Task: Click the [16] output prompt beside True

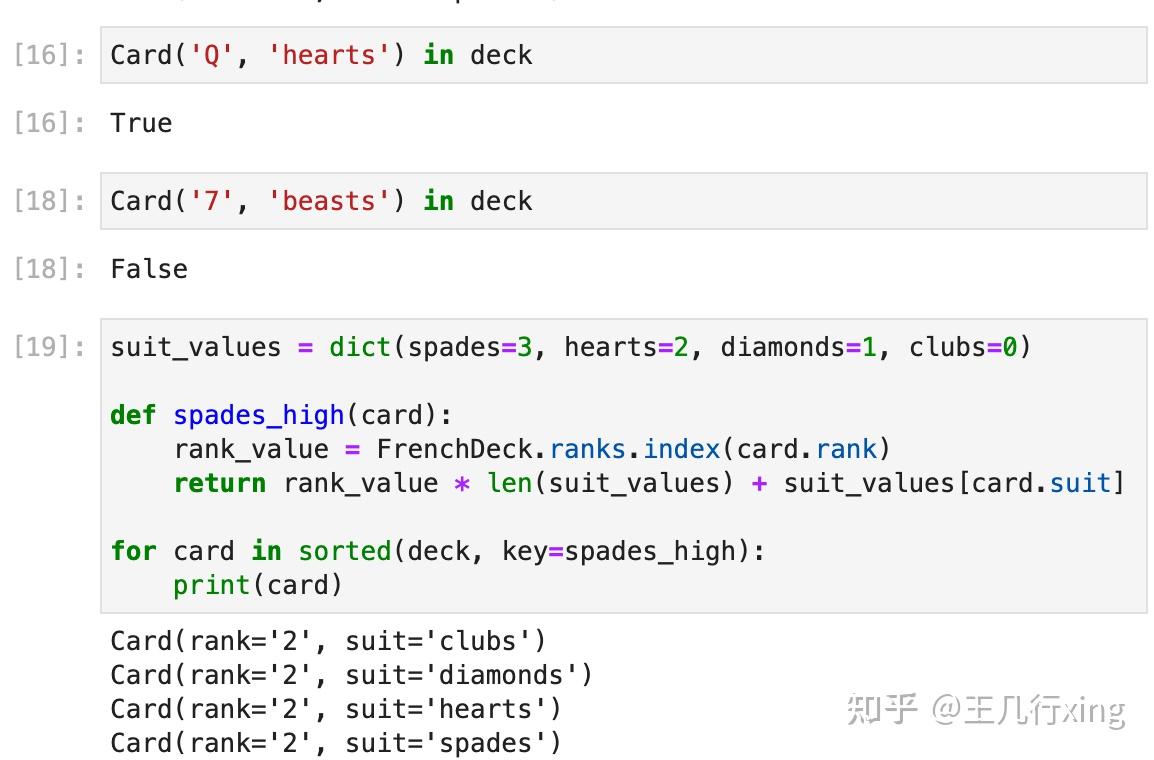Action: pos(49,123)
